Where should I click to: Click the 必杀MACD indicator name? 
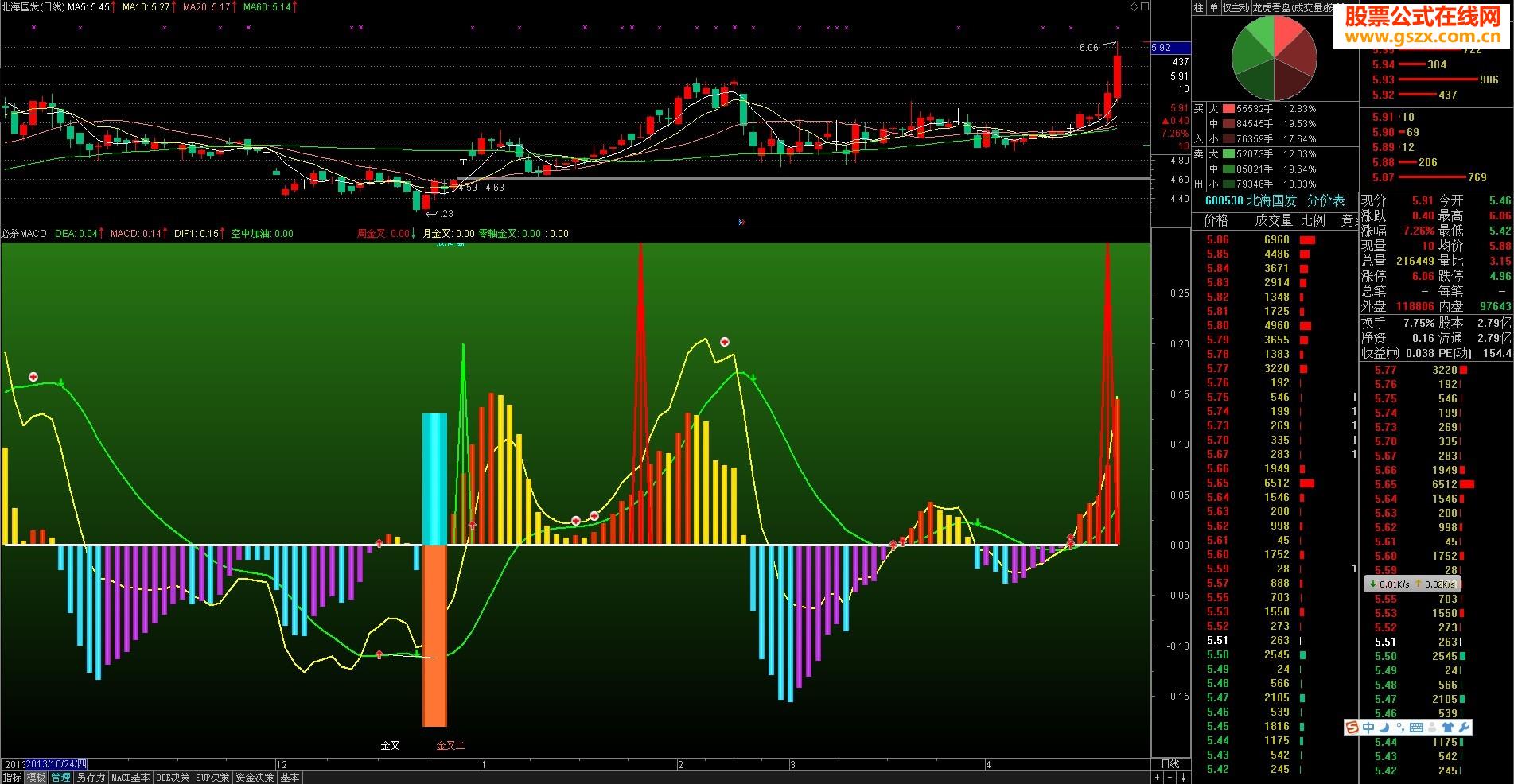click(24, 234)
